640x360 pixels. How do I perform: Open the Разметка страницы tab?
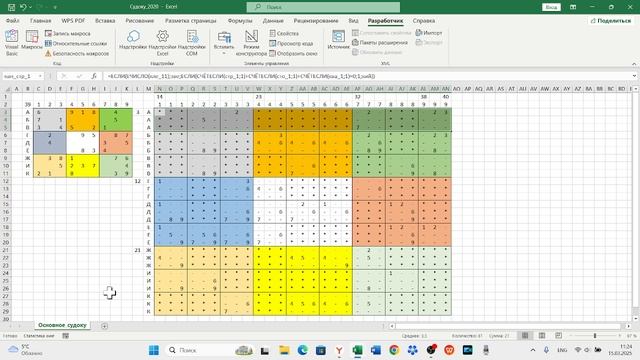coord(191,20)
